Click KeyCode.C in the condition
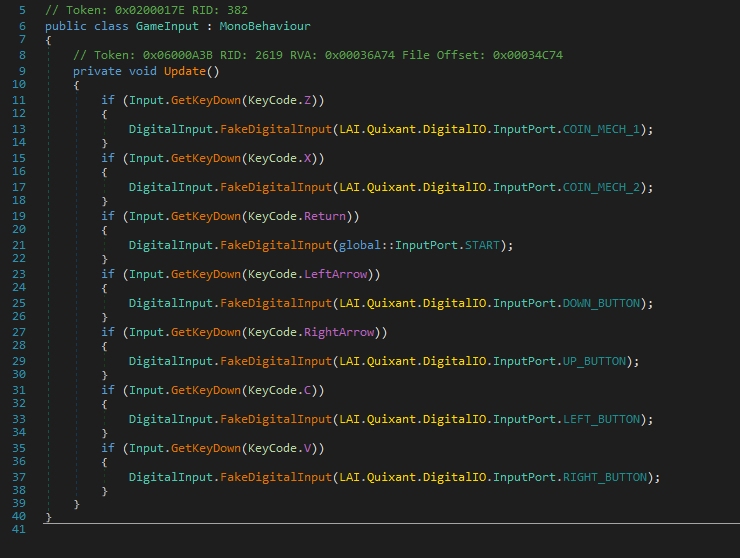This screenshot has height=558, width=740. coord(279,390)
